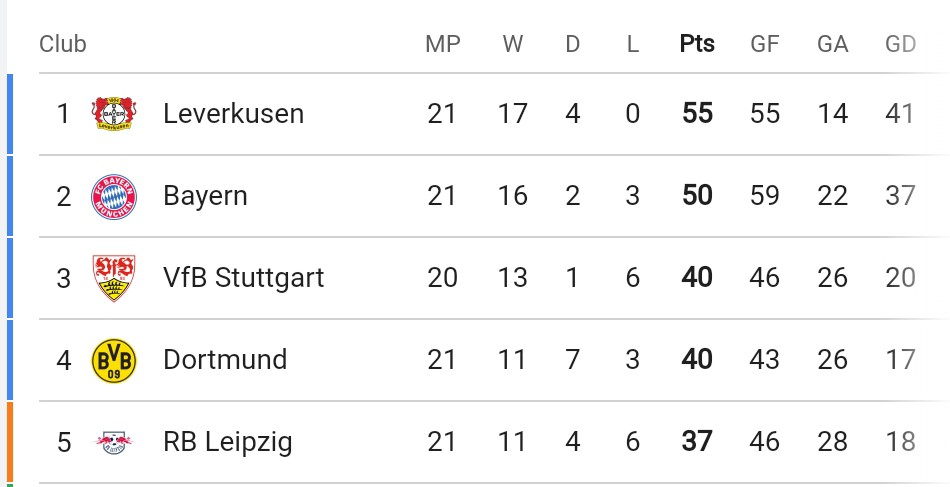
Task: Click the Bayer Leverkusen club crest
Action: click(x=113, y=114)
